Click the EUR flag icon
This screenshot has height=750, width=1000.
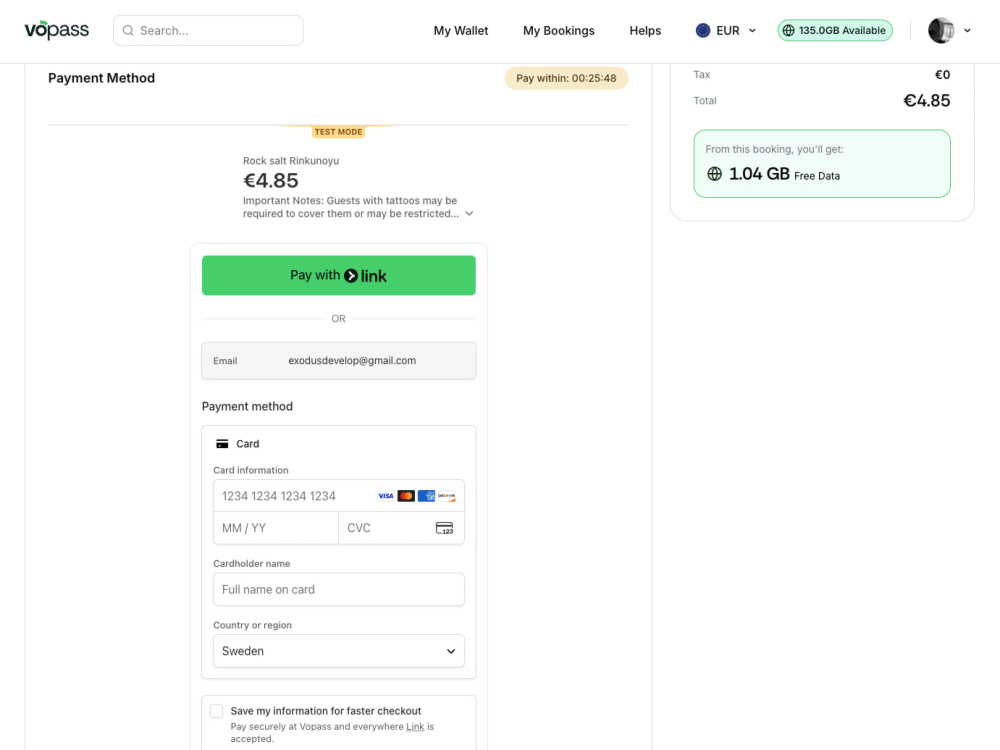(x=703, y=31)
